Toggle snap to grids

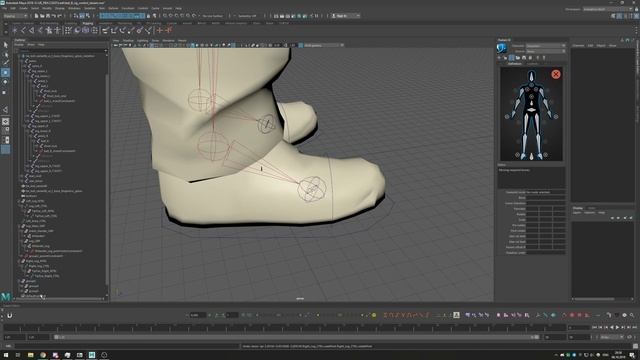[x=165, y=16]
